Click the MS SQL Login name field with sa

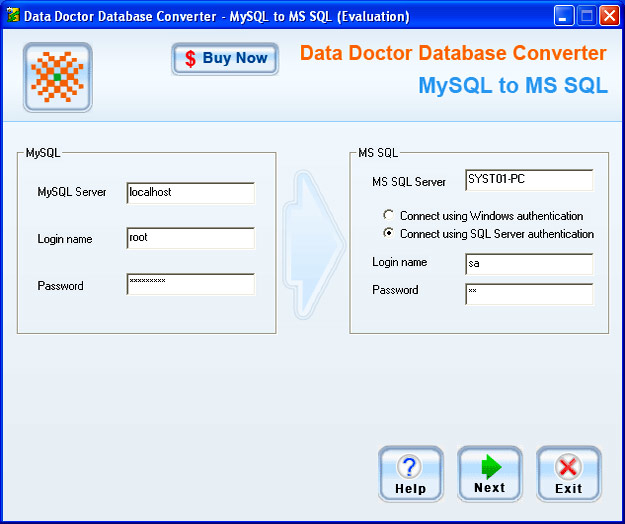pos(529,264)
